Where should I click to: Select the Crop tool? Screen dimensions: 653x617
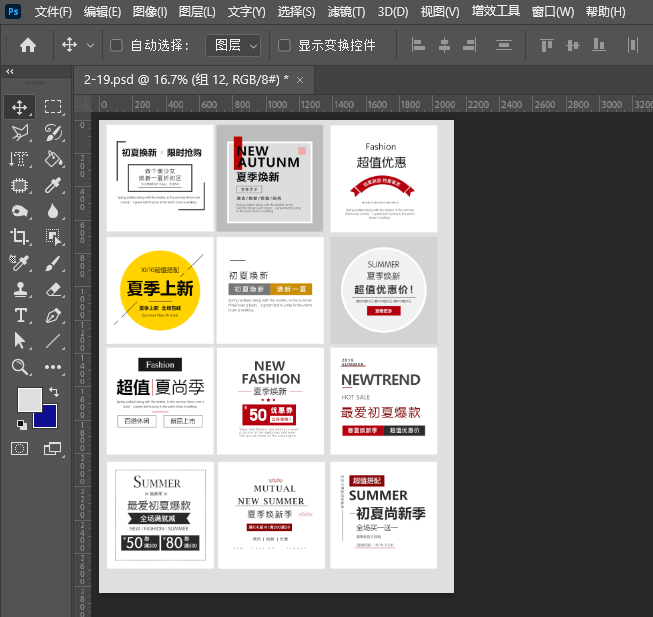[x=20, y=237]
